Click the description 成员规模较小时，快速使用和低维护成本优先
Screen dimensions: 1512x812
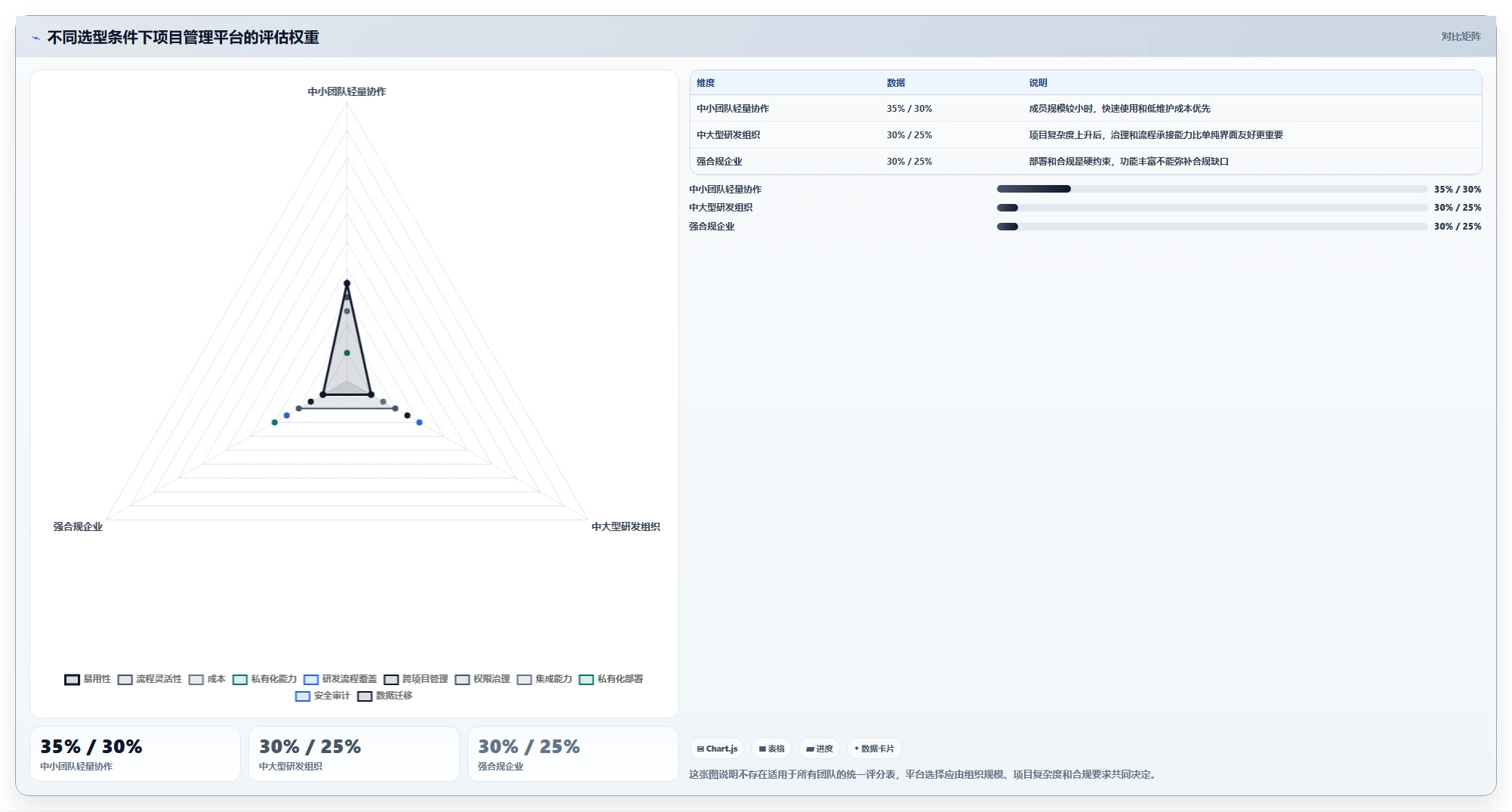1119,109
